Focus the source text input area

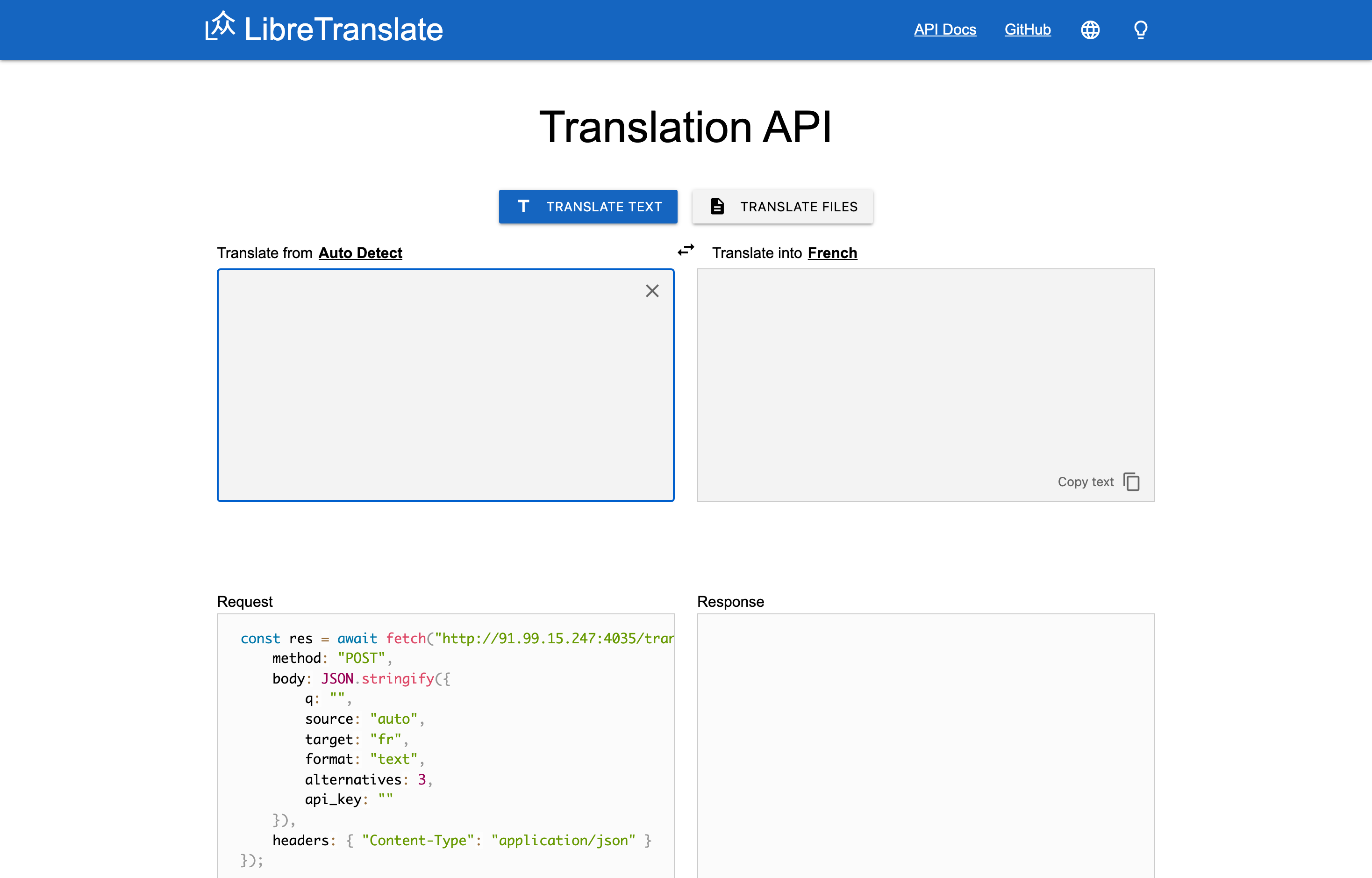(x=445, y=385)
